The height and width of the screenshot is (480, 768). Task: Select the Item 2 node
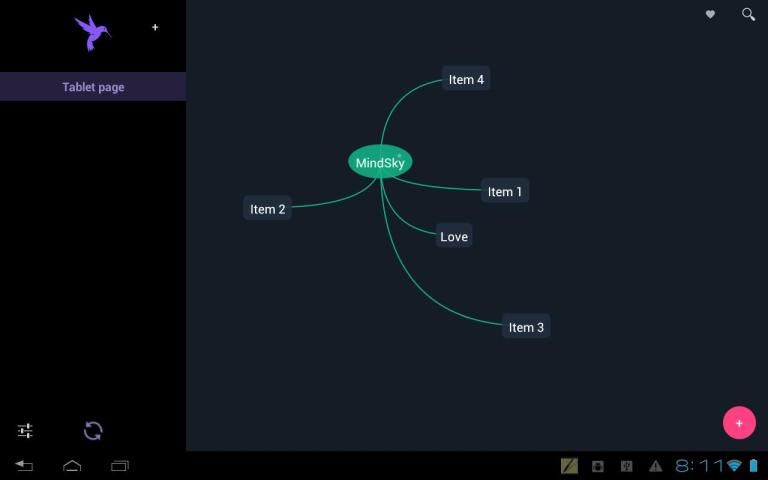[268, 209]
